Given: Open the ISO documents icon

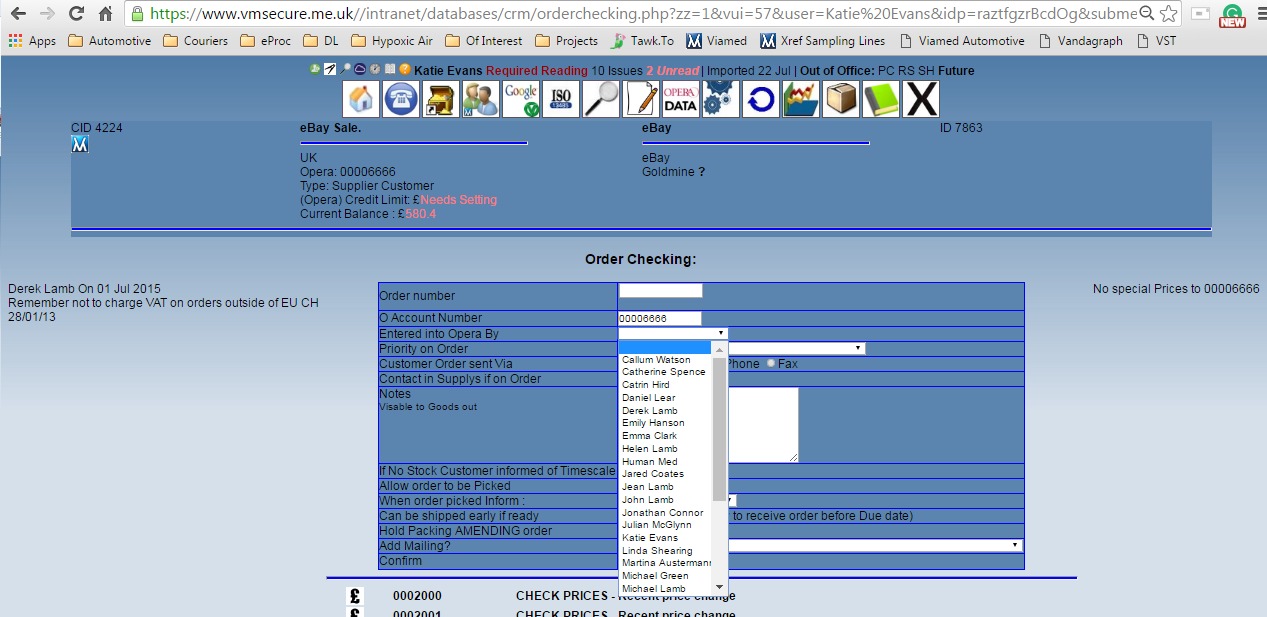Looking at the screenshot, I should (561, 99).
